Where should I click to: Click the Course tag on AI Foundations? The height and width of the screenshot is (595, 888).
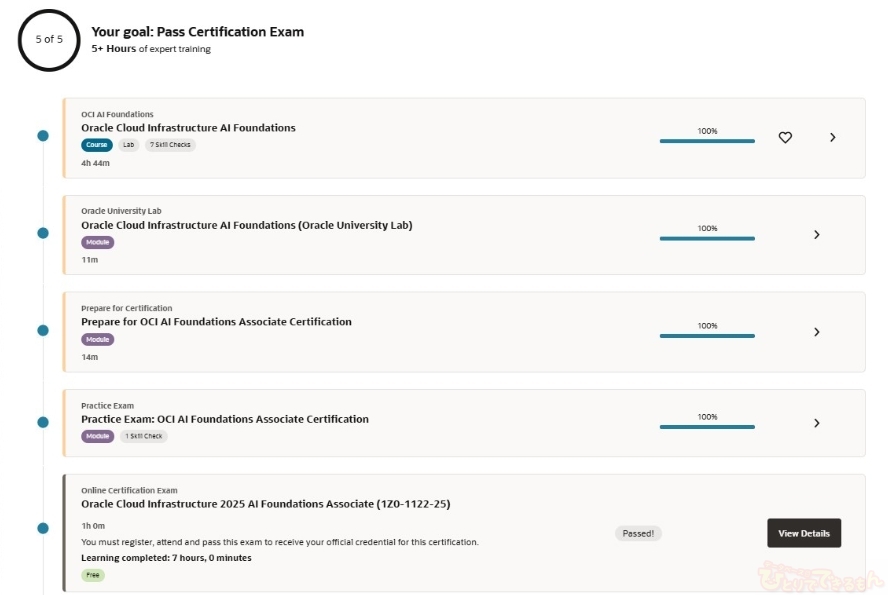97,145
